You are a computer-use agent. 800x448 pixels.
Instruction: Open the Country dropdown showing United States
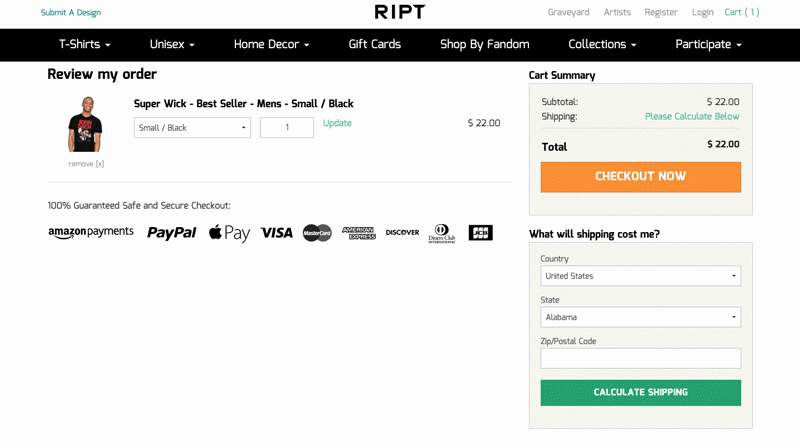point(641,276)
